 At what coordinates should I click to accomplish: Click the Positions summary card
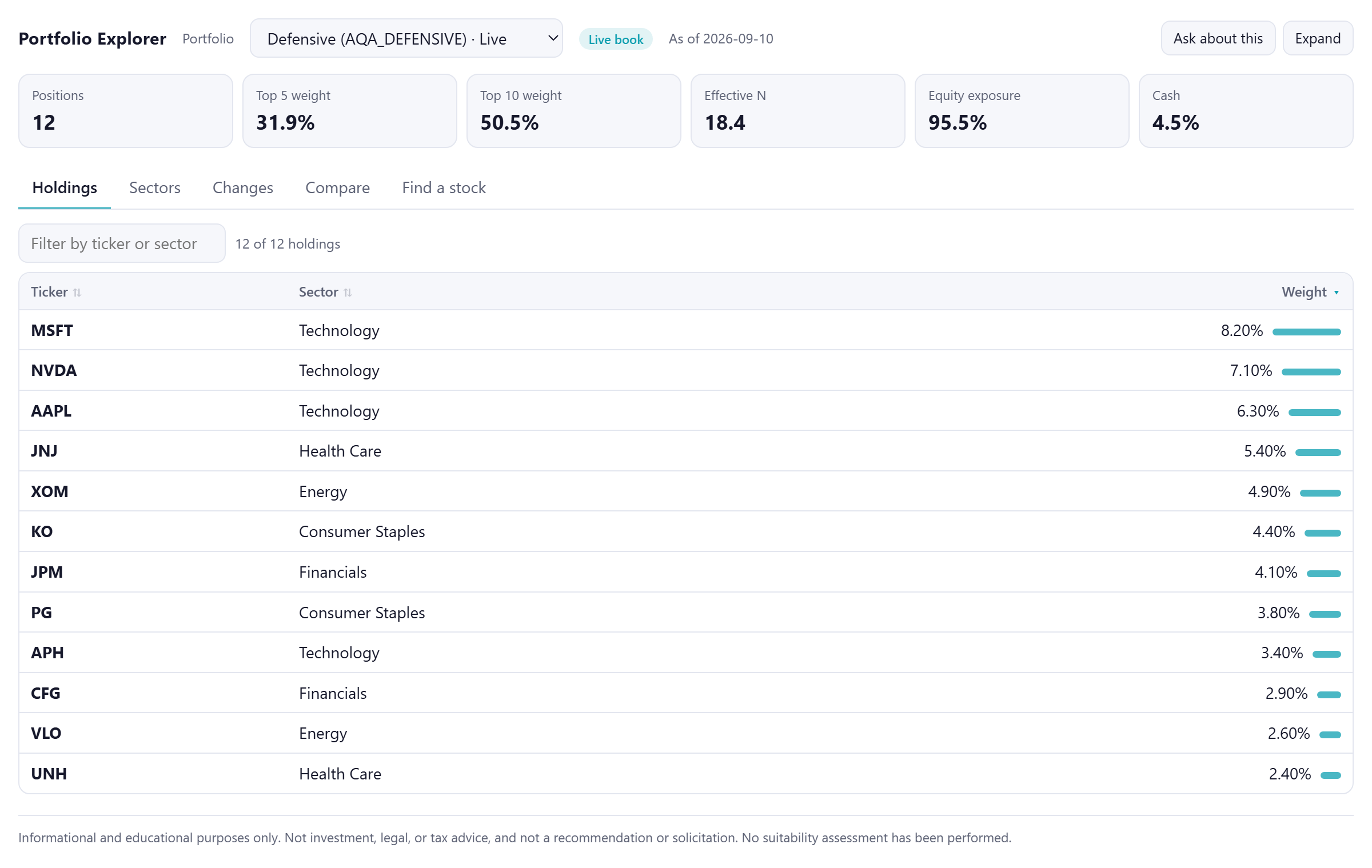coord(126,111)
